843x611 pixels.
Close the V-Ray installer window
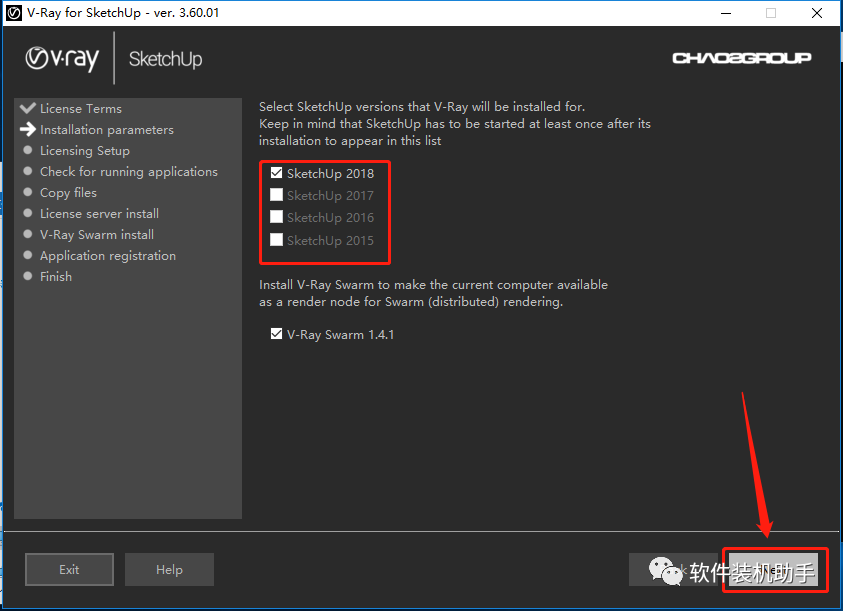click(x=817, y=13)
